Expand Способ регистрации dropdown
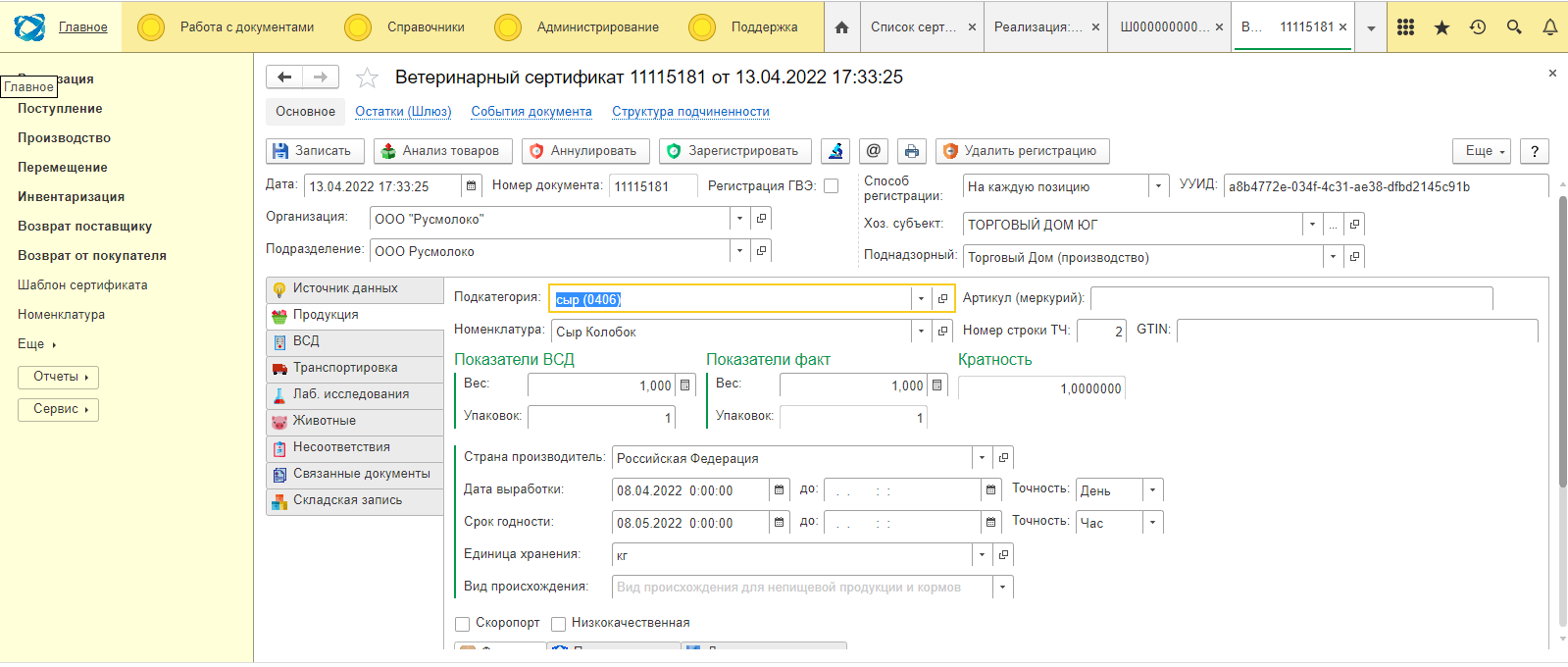 click(x=1158, y=186)
